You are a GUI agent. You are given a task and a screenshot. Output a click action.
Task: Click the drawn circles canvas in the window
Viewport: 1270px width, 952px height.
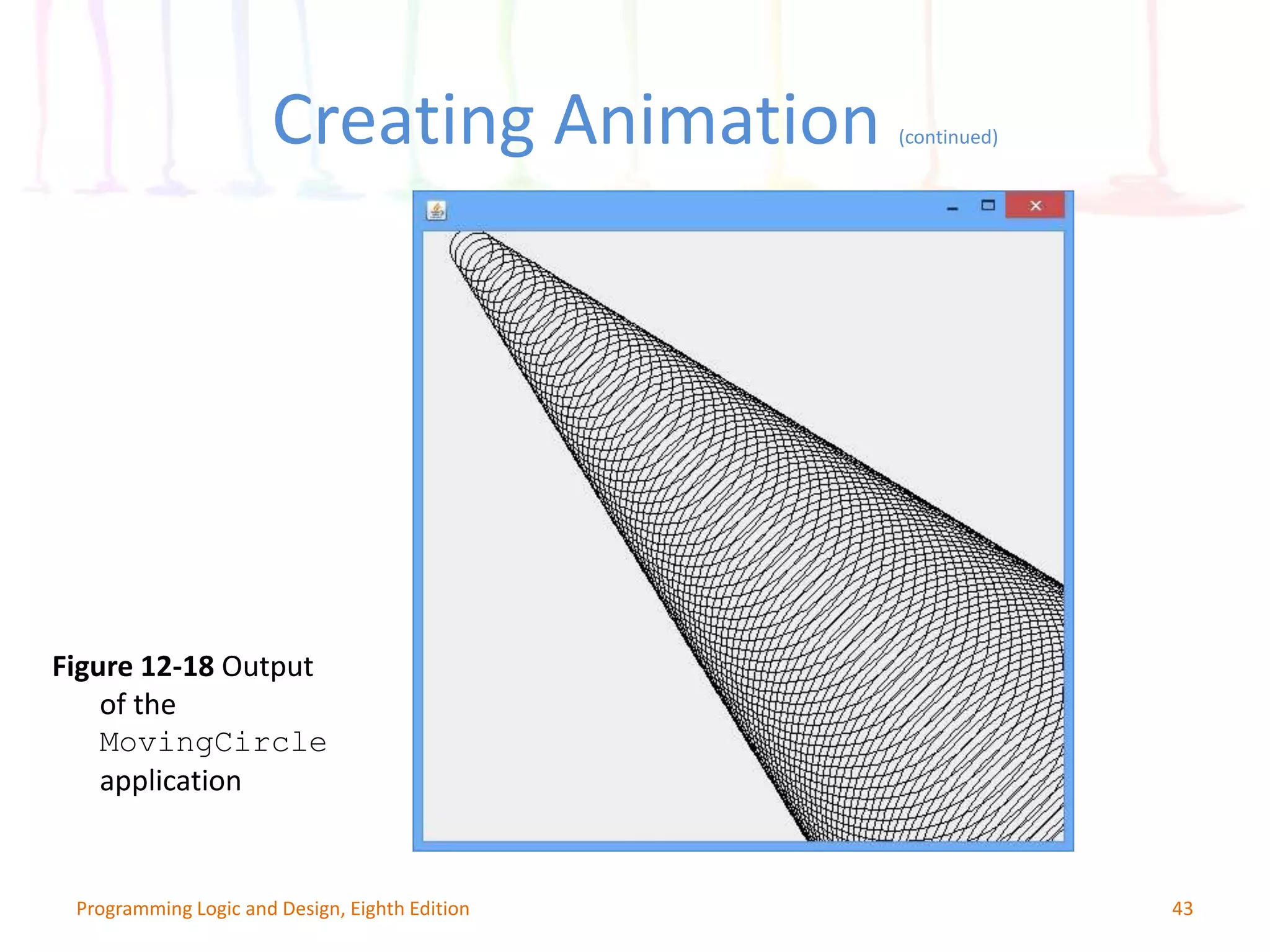tap(743, 536)
